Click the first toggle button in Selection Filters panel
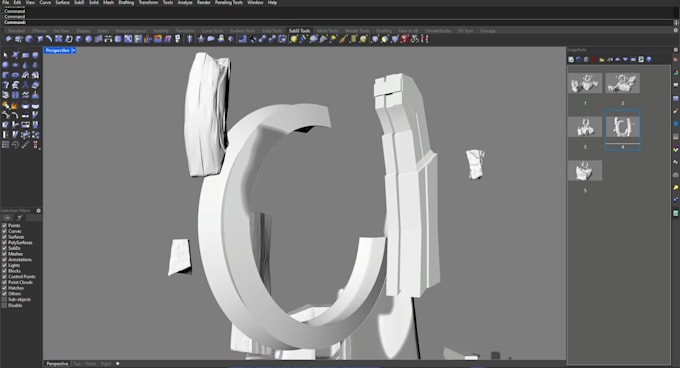Image resolution: width=680 pixels, height=368 pixels. (x=7, y=218)
